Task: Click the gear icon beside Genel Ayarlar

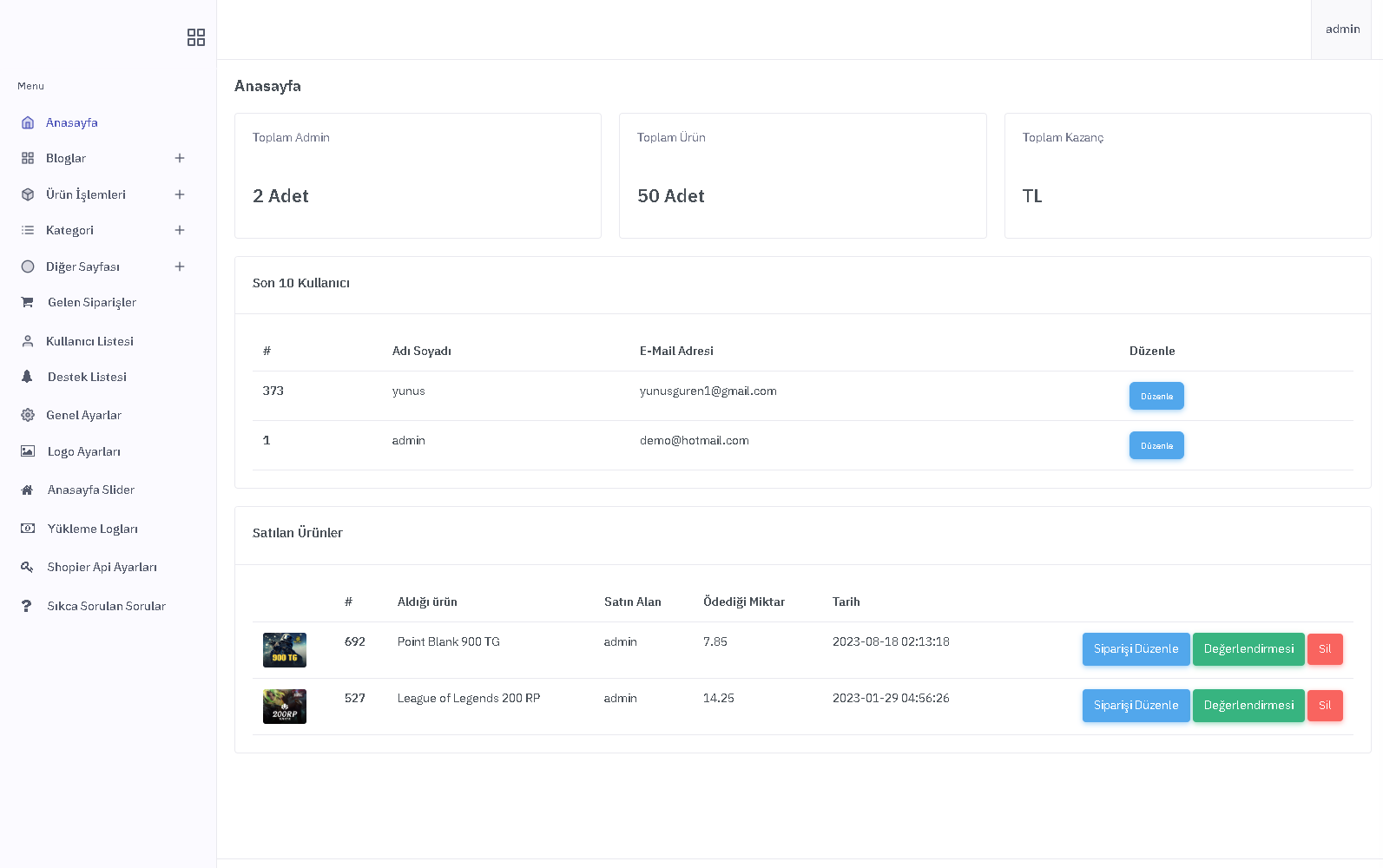Action: 28,415
